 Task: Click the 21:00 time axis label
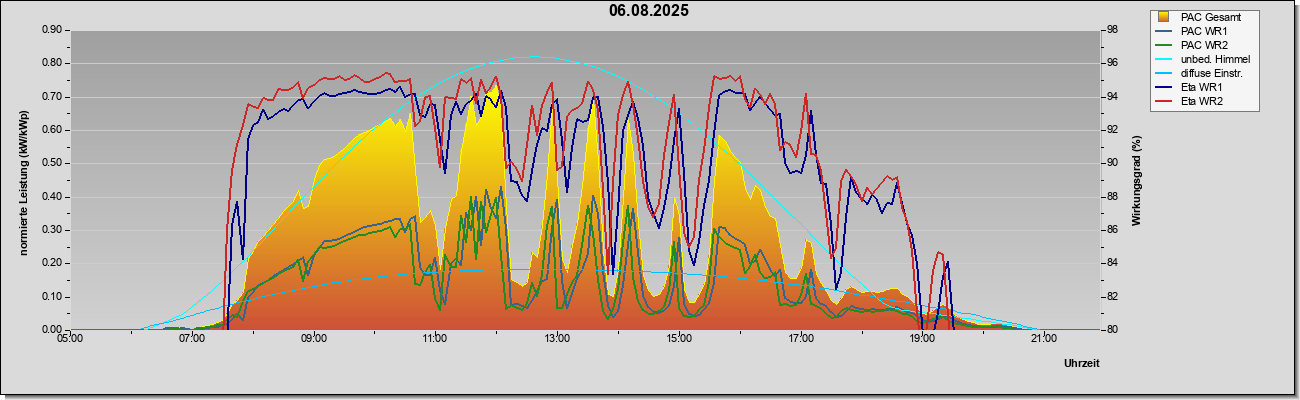click(1043, 338)
